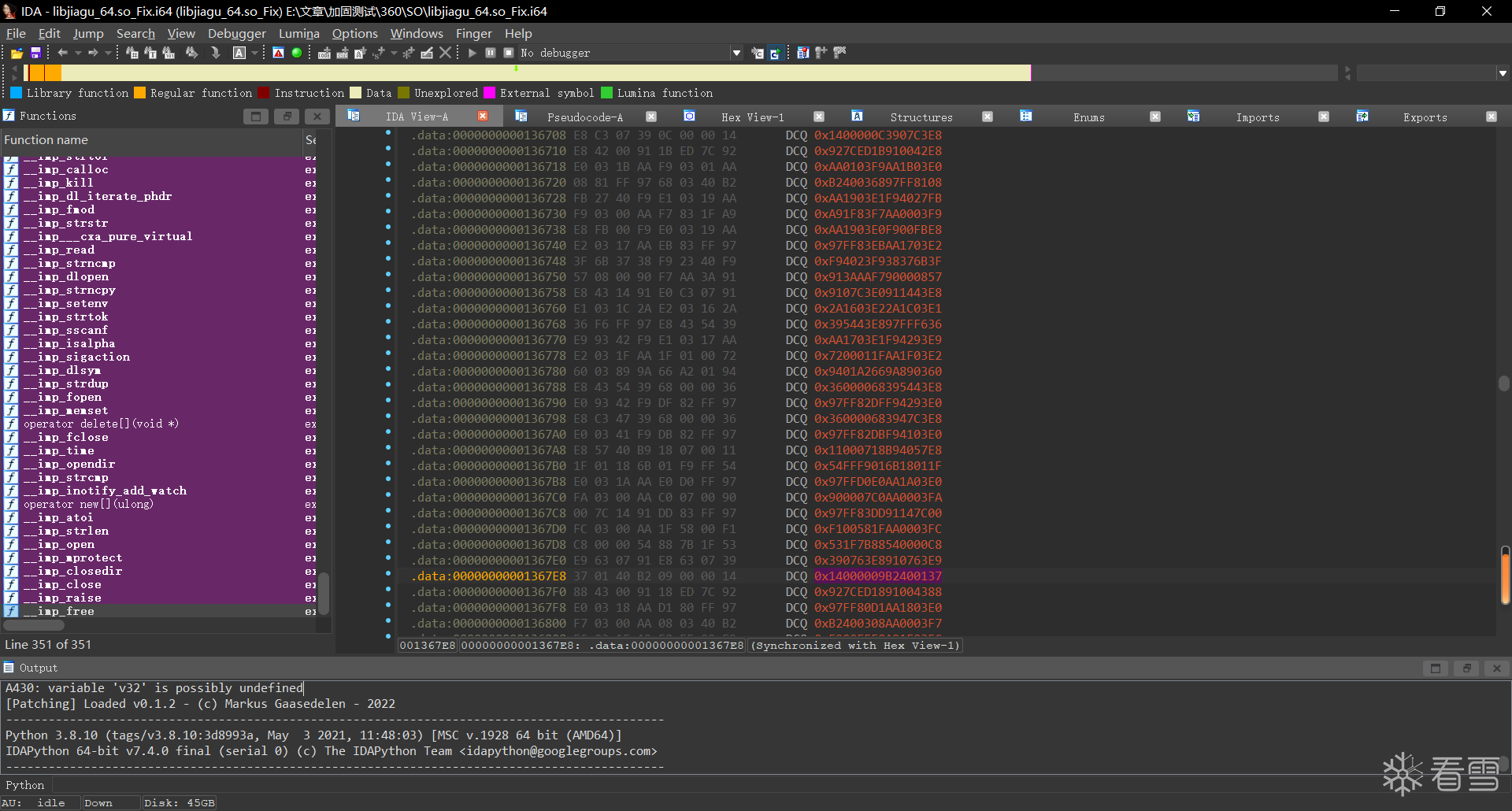Image resolution: width=1512 pixels, height=811 pixels.
Task: Click the red warning triangle toolbar icon
Action: click(x=278, y=53)
